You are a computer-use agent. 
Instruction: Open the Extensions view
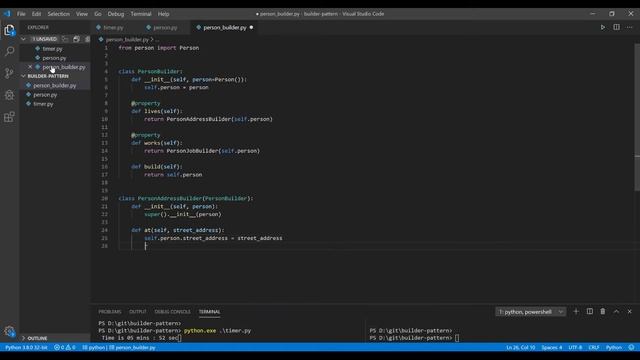pos(9,117)
